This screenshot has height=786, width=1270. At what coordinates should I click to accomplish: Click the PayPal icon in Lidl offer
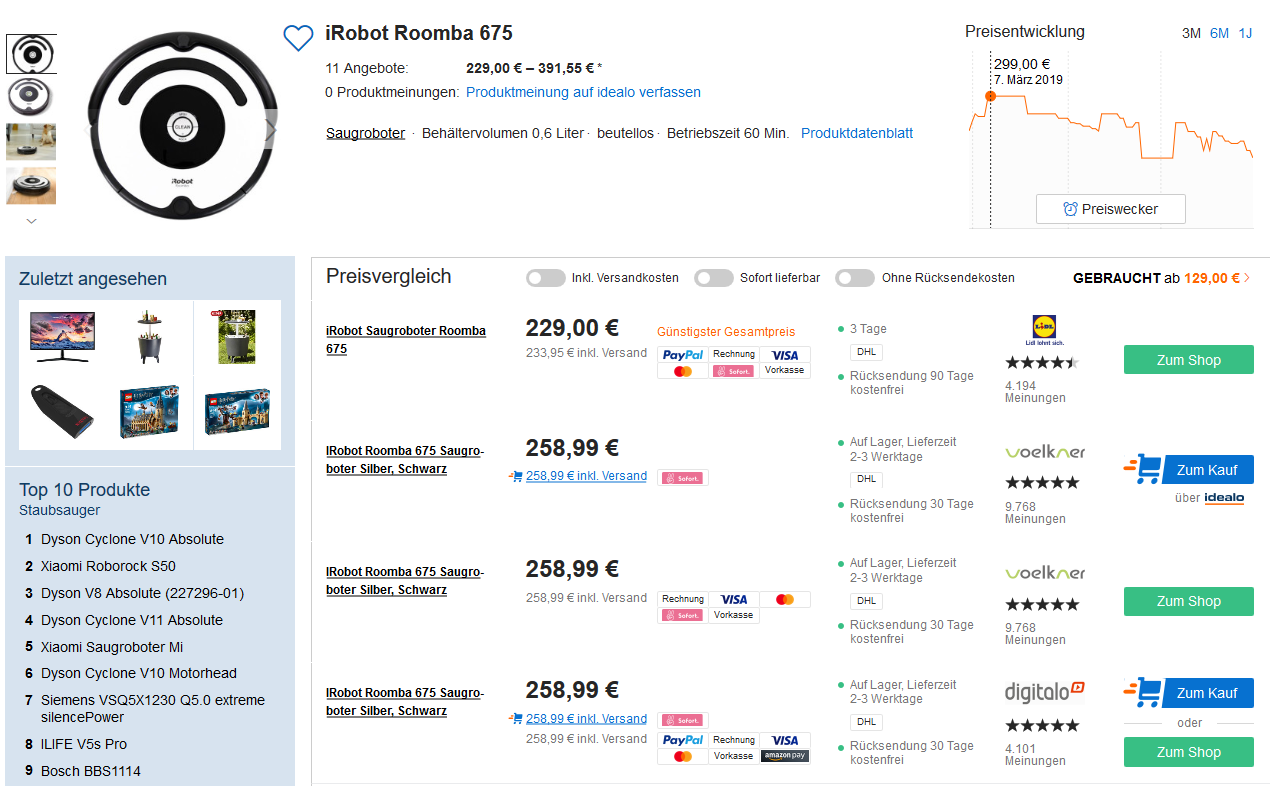click(x=683, y=355)
